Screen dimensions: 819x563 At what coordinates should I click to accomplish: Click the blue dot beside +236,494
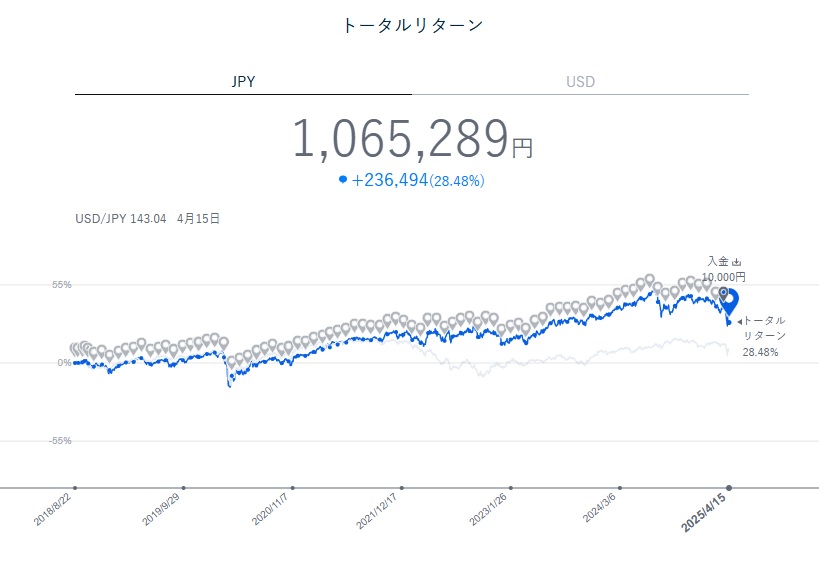click(343, 180)
